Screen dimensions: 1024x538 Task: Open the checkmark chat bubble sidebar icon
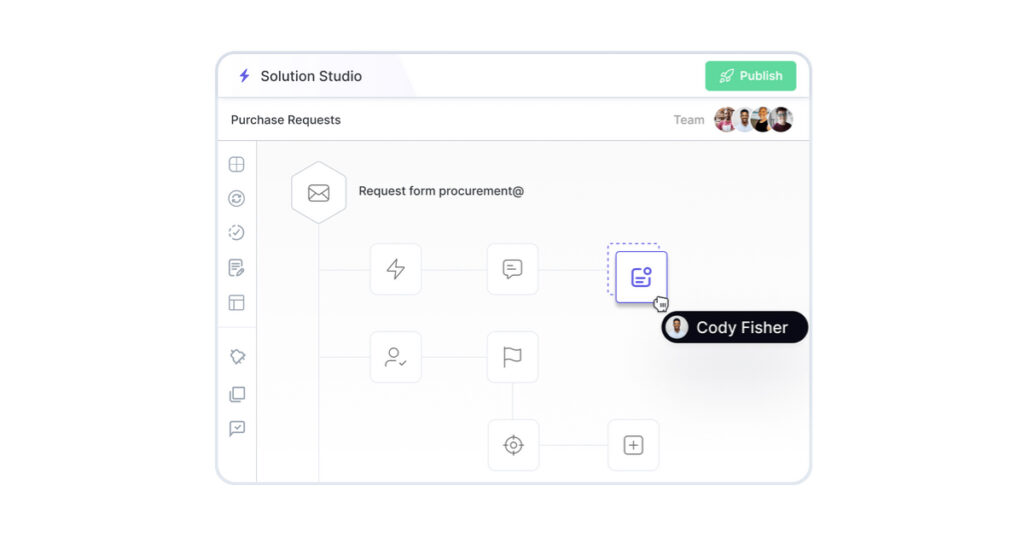[237, 428]
